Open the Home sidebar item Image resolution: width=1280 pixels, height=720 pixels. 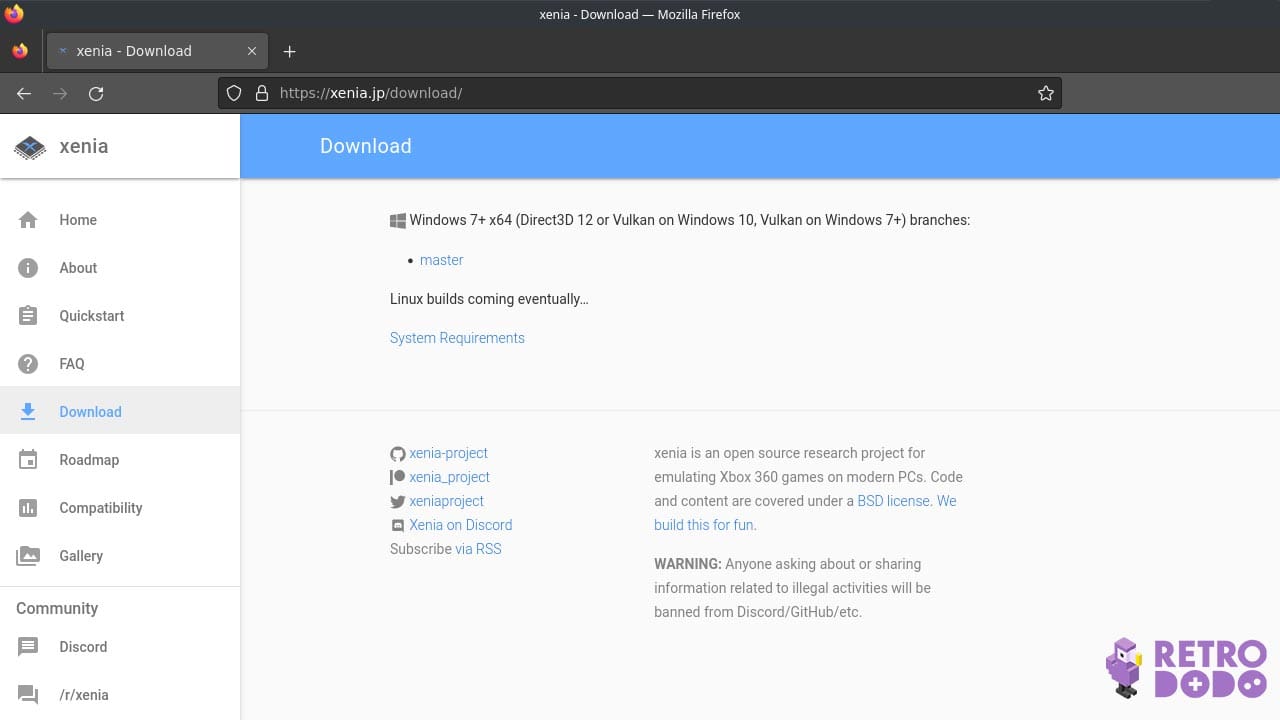click(x=120, y=220)
